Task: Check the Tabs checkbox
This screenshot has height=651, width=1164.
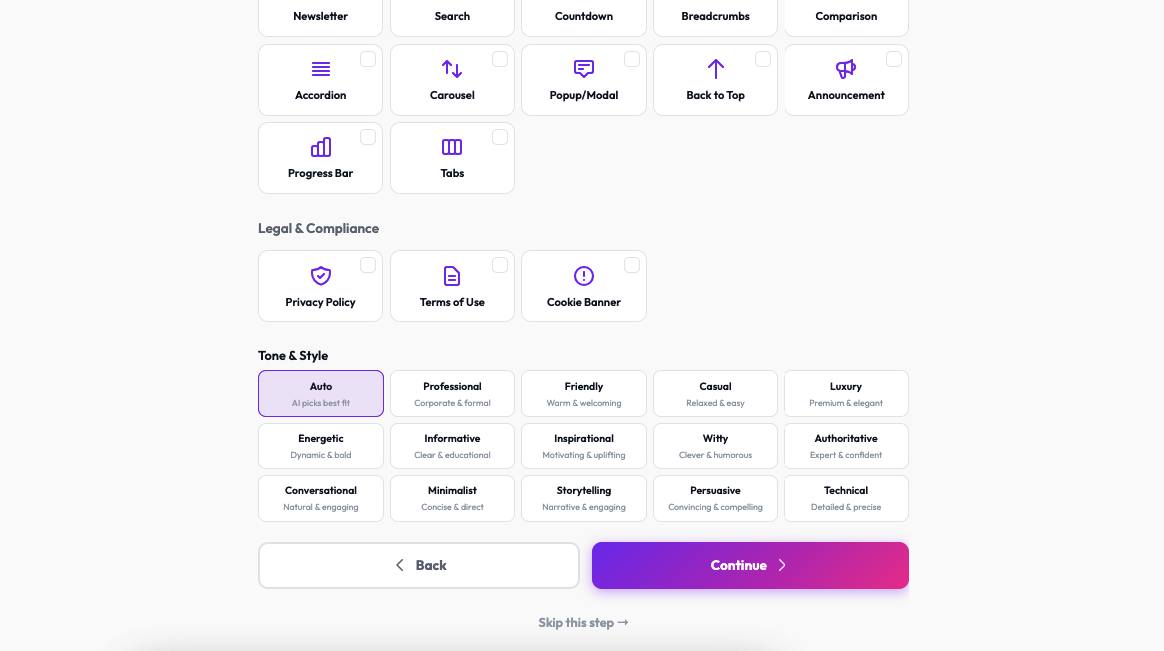Action: [x=500, y=137]
